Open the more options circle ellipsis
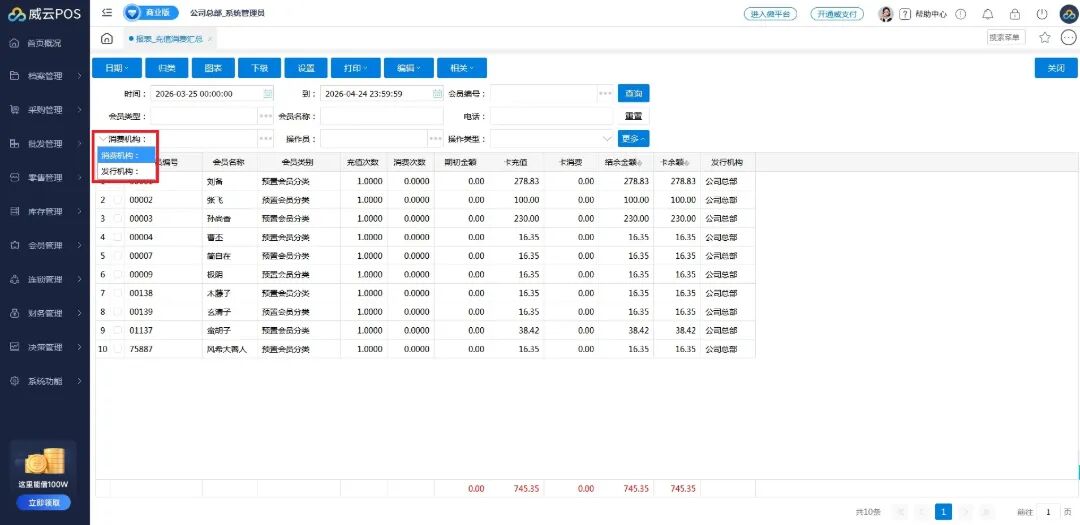Screen dimensions: 1080x525 tap(1069, 38)
